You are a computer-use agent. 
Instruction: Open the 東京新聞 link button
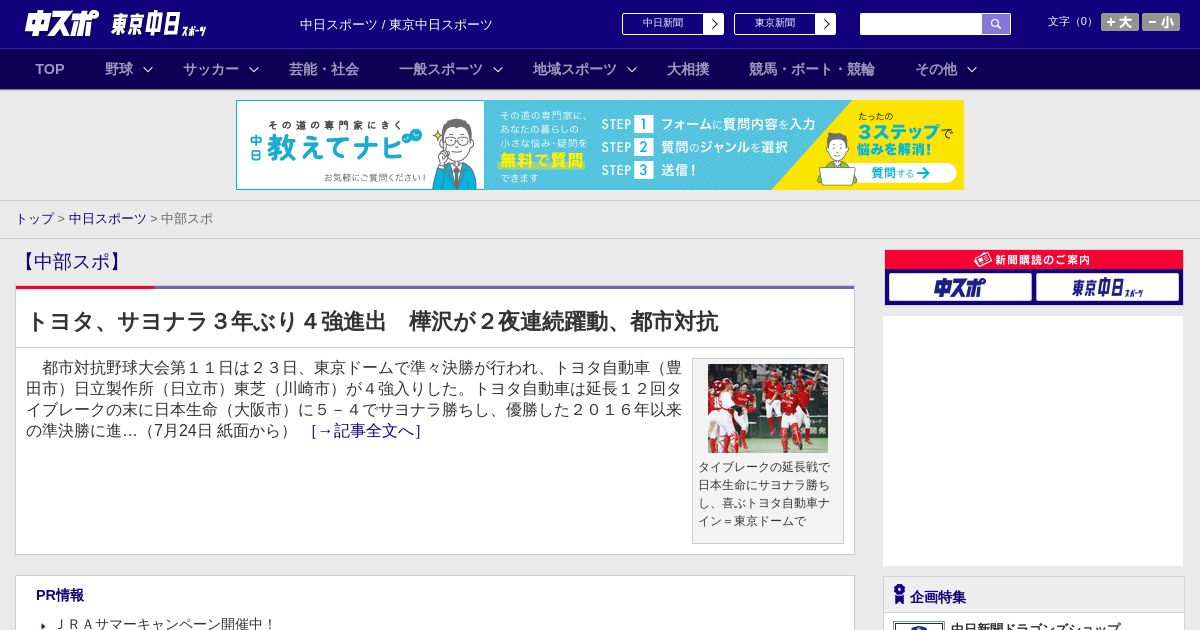click(x=775, y=23)
